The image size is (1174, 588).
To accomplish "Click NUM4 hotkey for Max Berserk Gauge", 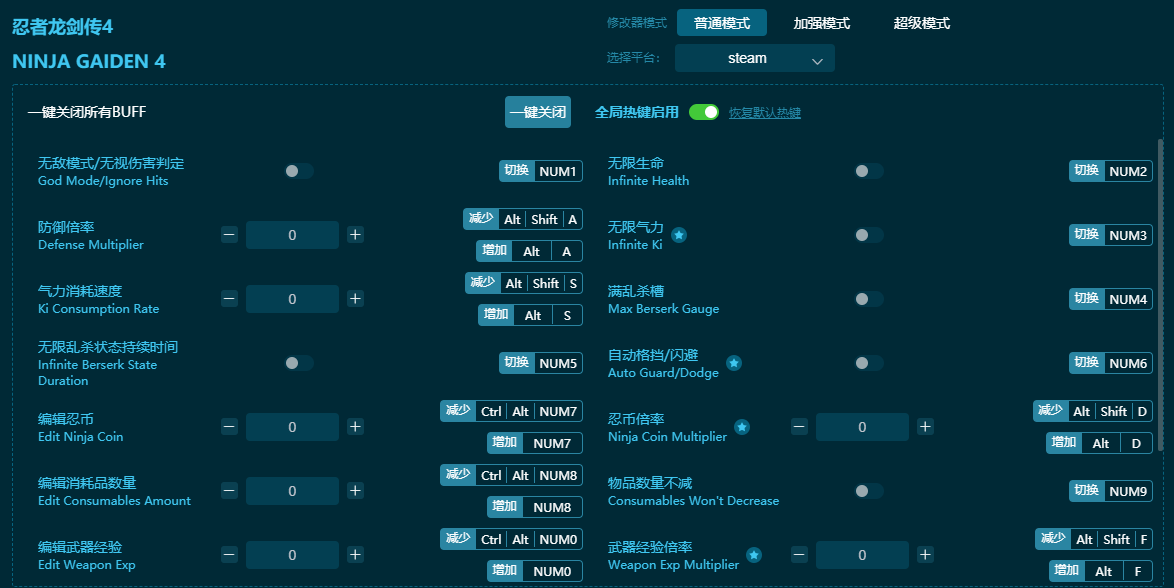I will (1110, 299).
